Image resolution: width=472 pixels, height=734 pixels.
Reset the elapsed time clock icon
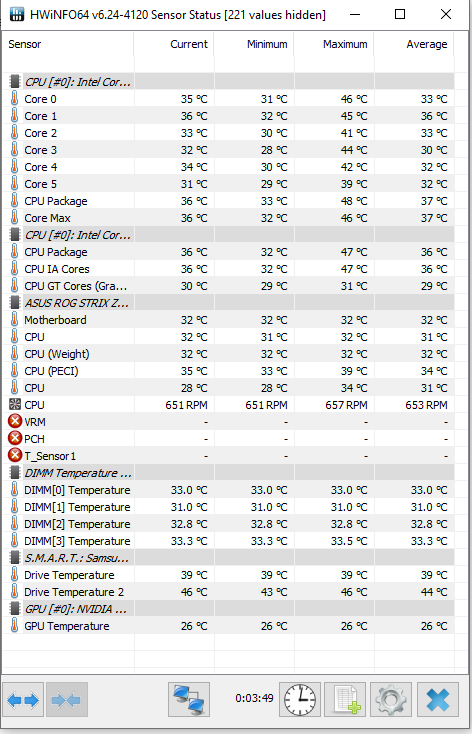(300, 700)
